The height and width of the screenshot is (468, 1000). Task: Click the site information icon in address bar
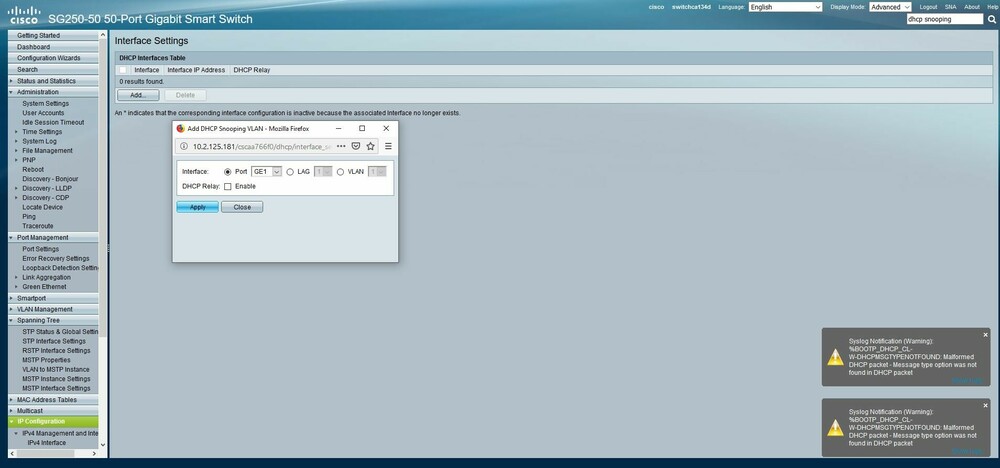point(183,146)
